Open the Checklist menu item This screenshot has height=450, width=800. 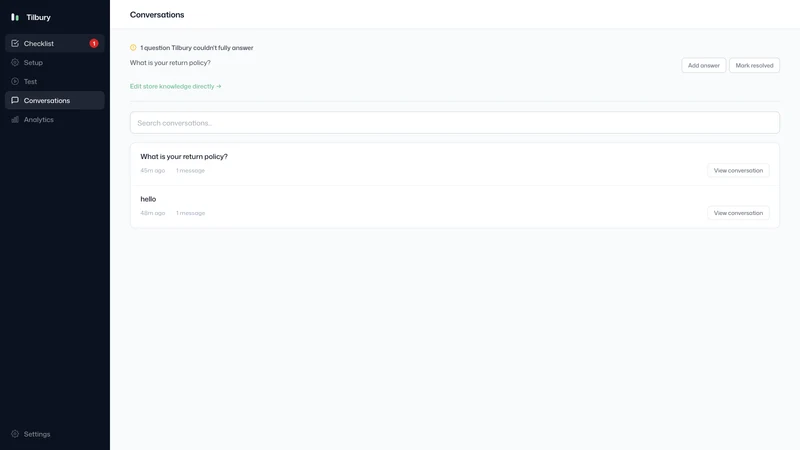[55, 43]
